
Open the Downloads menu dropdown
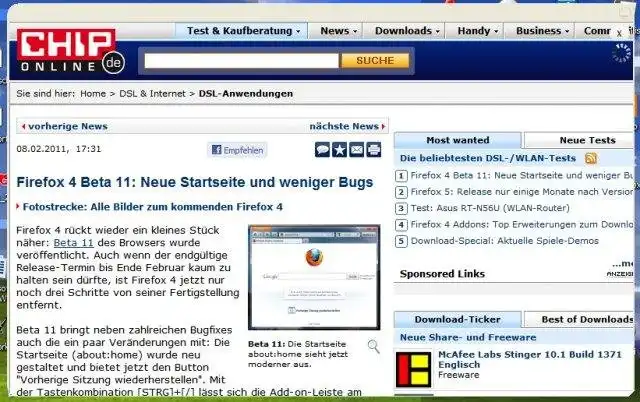tap(407, 31)
